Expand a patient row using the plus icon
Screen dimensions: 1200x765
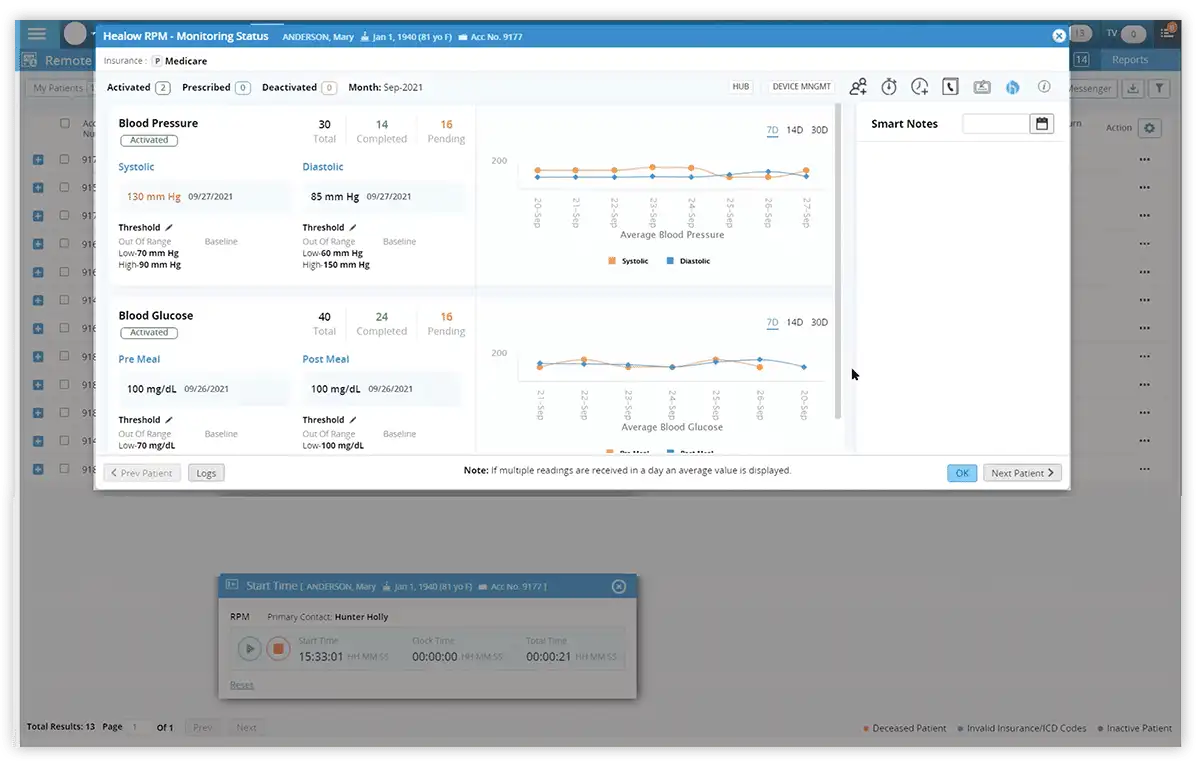[x=37, y=159]
